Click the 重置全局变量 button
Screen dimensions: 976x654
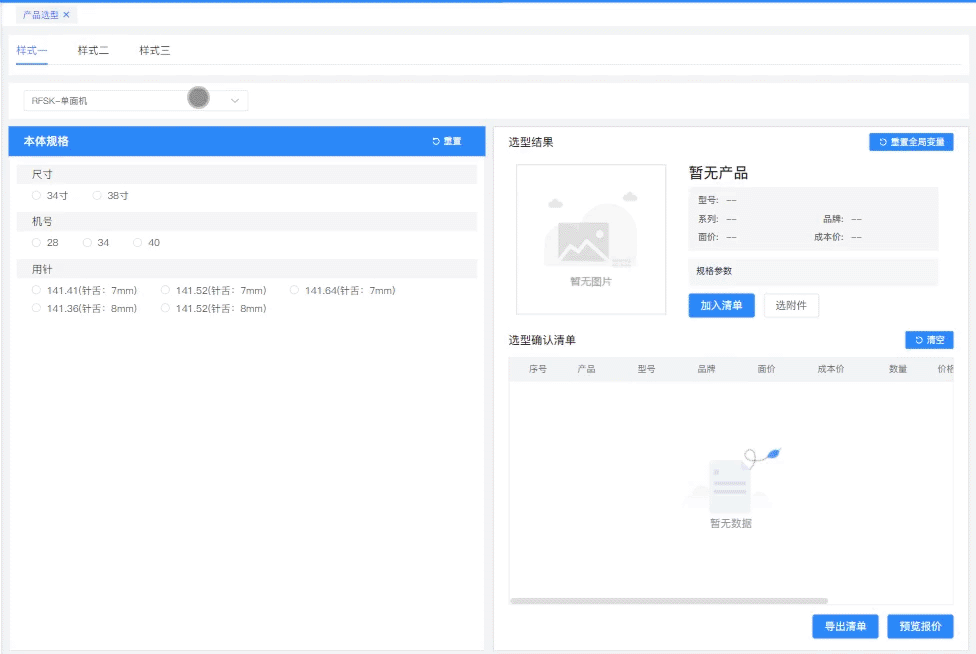point(911,142)
